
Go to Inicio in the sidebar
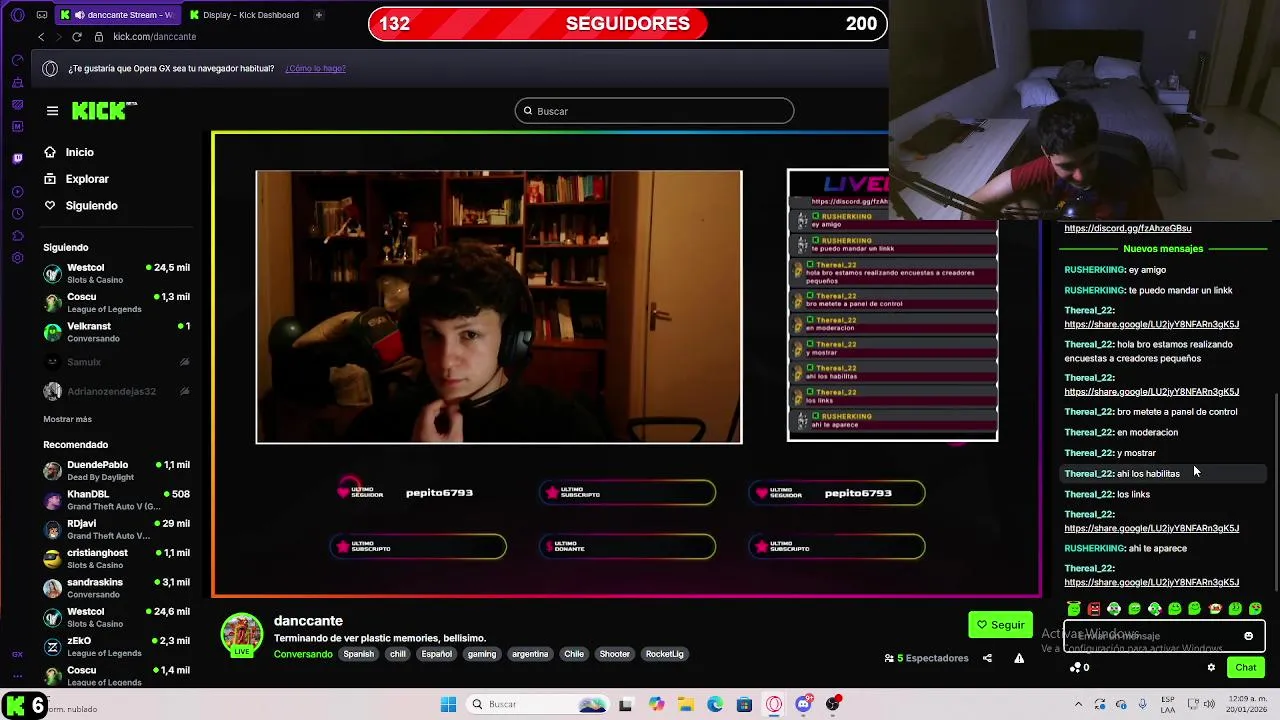point(69,152)
